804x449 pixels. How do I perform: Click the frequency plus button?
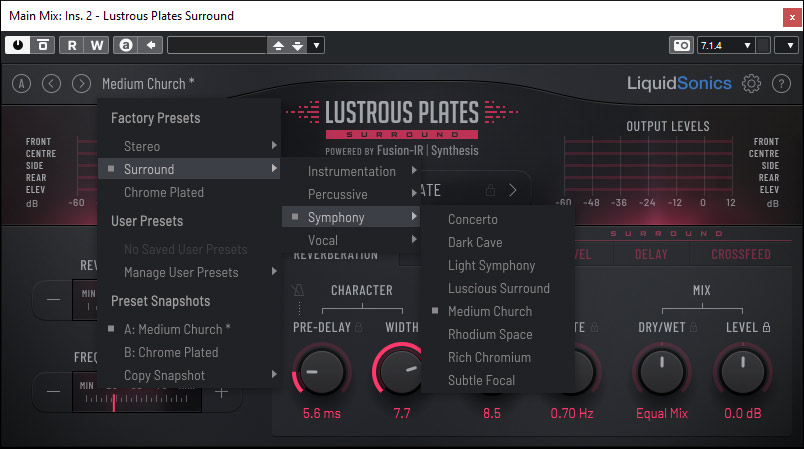click(222, 393)
